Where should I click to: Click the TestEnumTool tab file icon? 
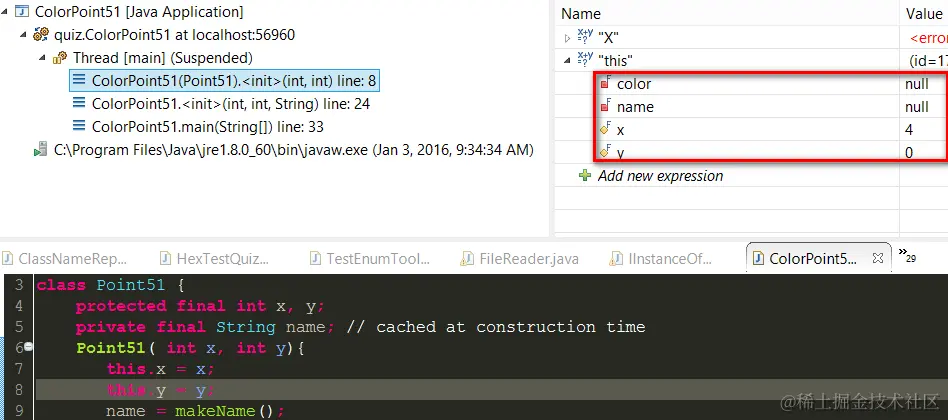[x=315, y=259]
